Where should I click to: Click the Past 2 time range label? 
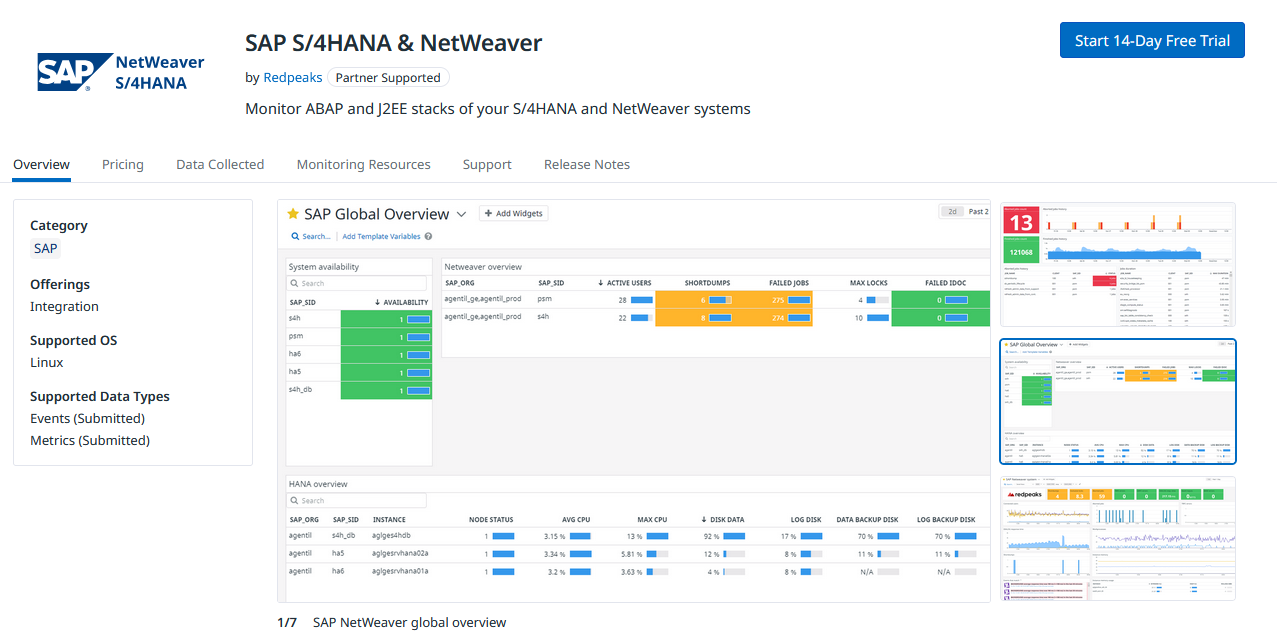(978, 212)
